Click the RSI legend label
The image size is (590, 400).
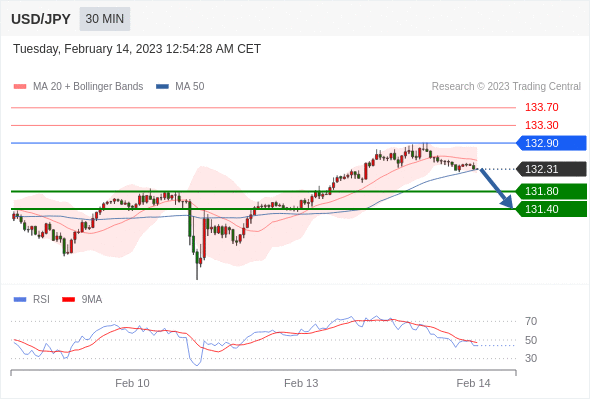41,300
